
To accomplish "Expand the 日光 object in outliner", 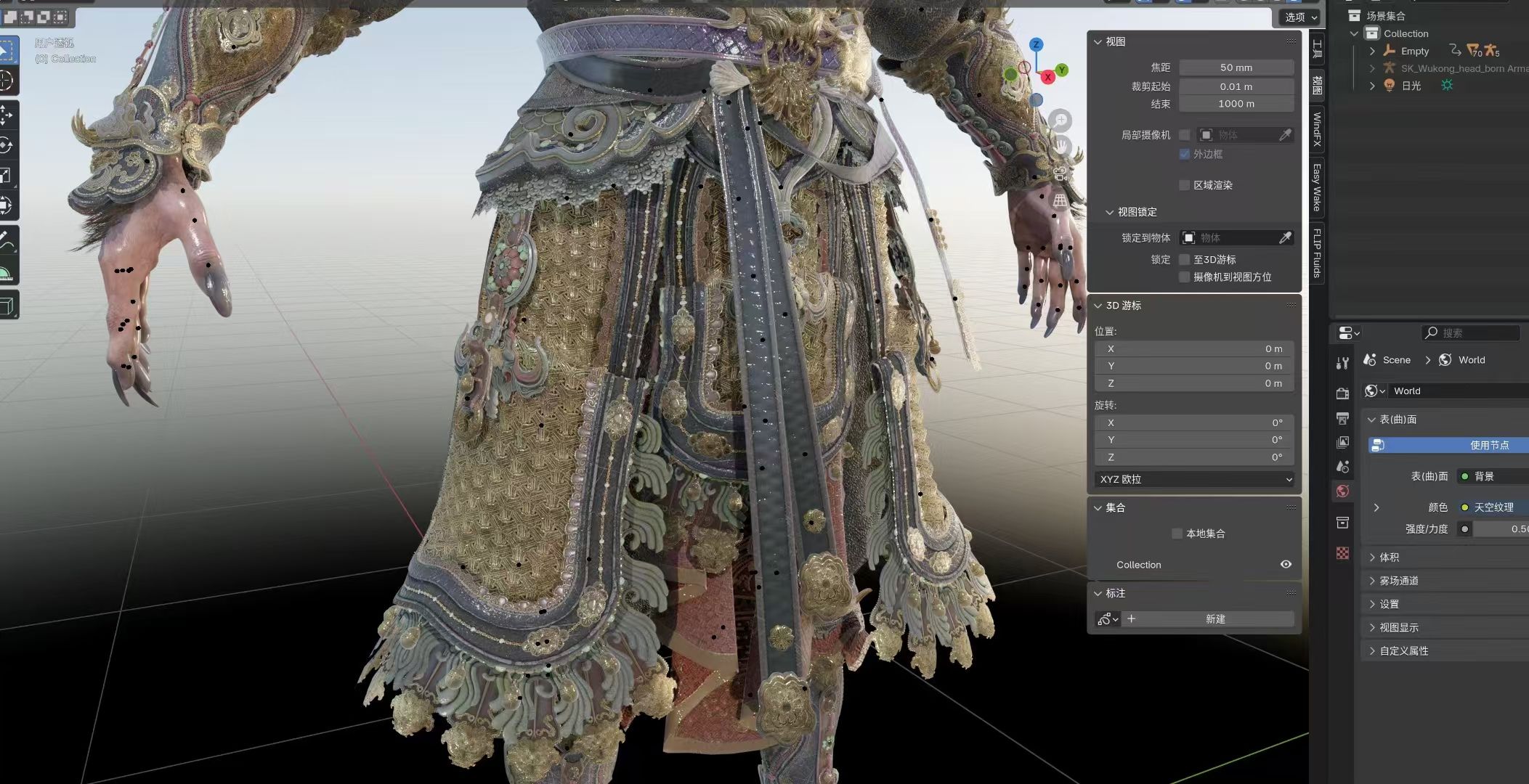I will pyautogui.click(x=1372, y=86).
